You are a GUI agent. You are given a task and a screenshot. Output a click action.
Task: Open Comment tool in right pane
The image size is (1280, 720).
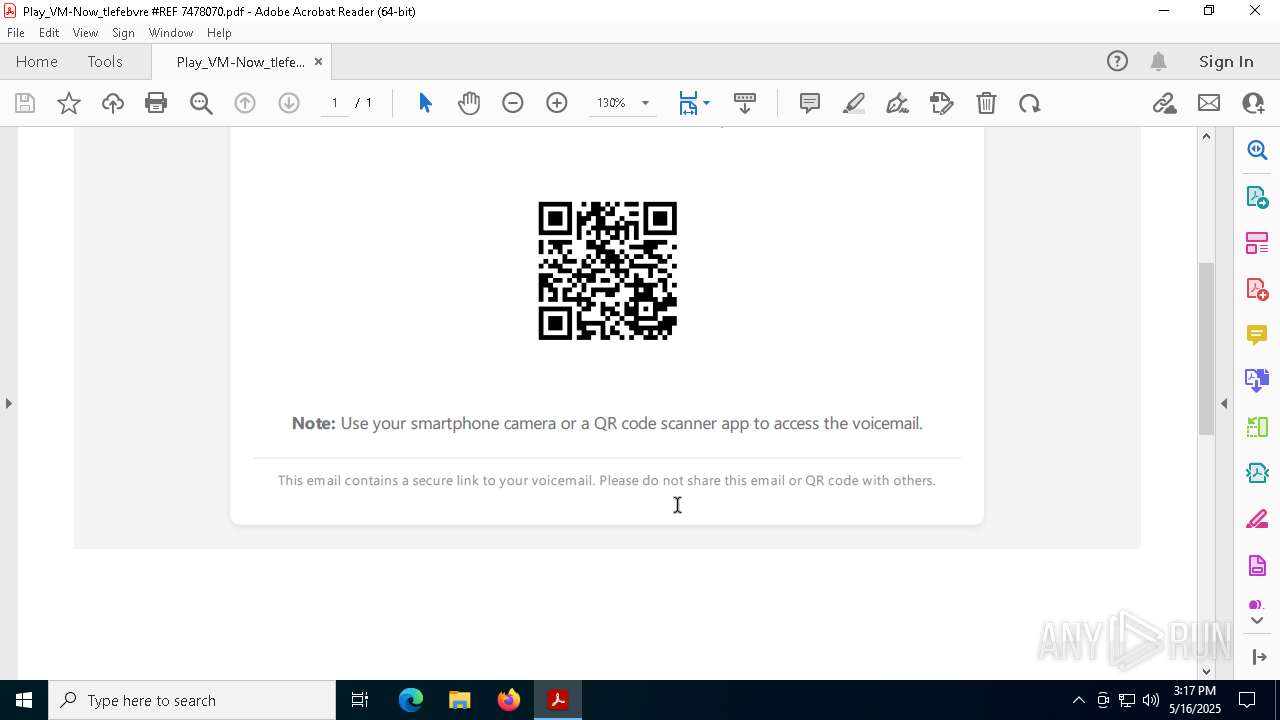click(1257, 335)
